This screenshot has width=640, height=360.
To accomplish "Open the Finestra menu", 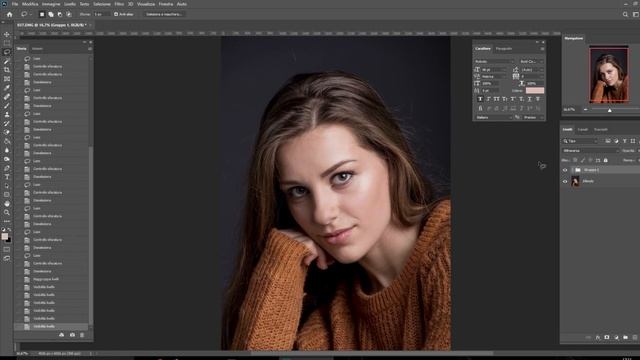I will pyautogui.click(x=166, y=4).
